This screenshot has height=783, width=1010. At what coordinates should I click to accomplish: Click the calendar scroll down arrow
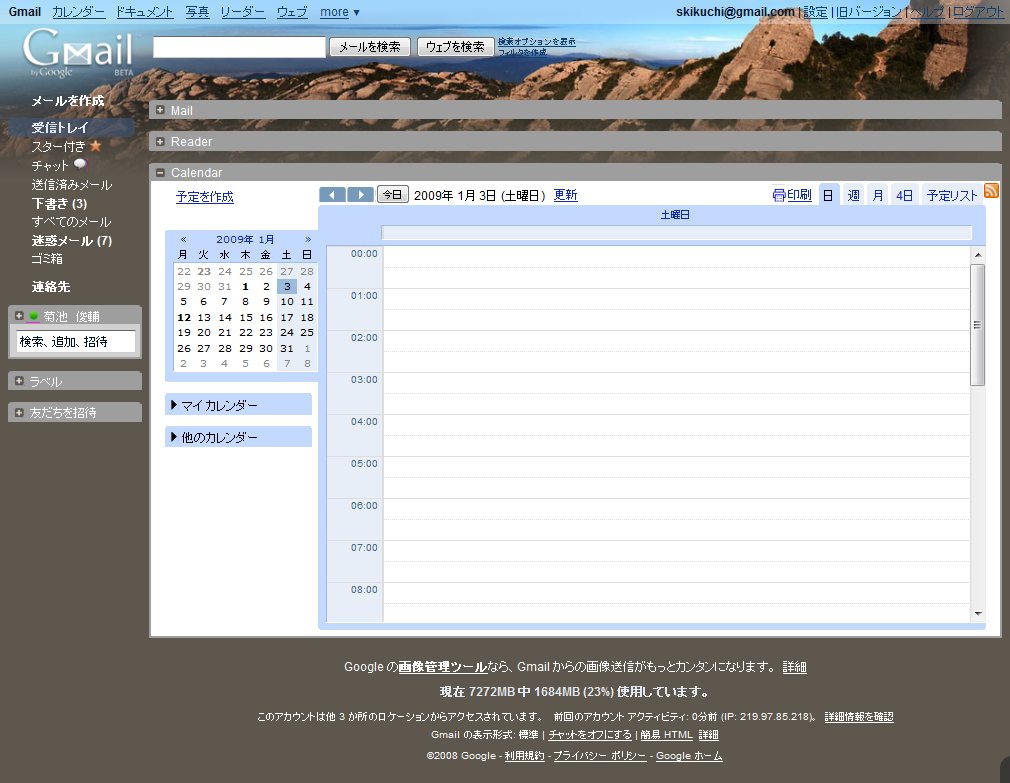pos(978,614)
